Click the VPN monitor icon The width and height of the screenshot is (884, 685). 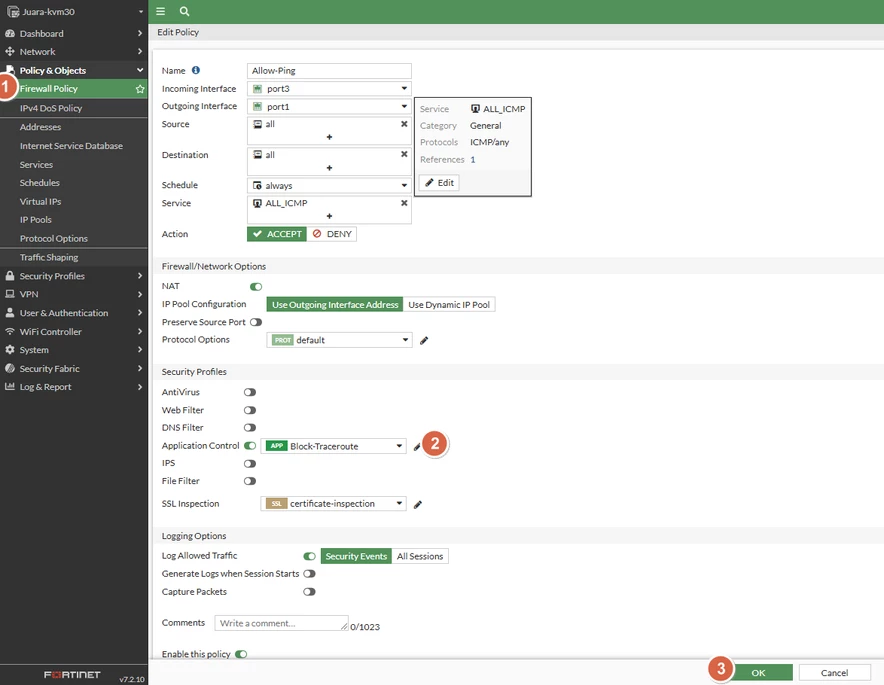point(10,294)
